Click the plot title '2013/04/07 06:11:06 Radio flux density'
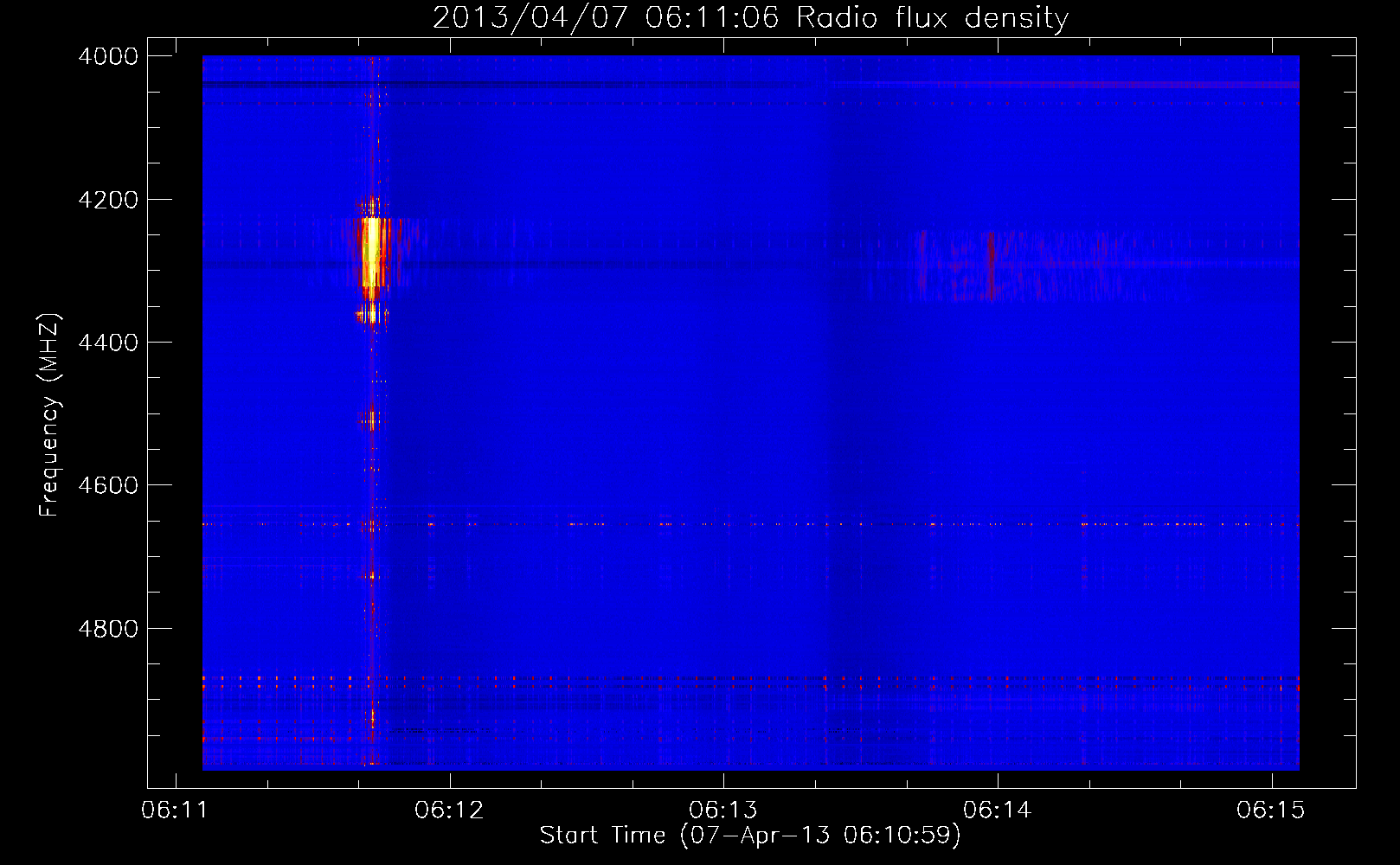The image size is (1400, 865). 750,17
